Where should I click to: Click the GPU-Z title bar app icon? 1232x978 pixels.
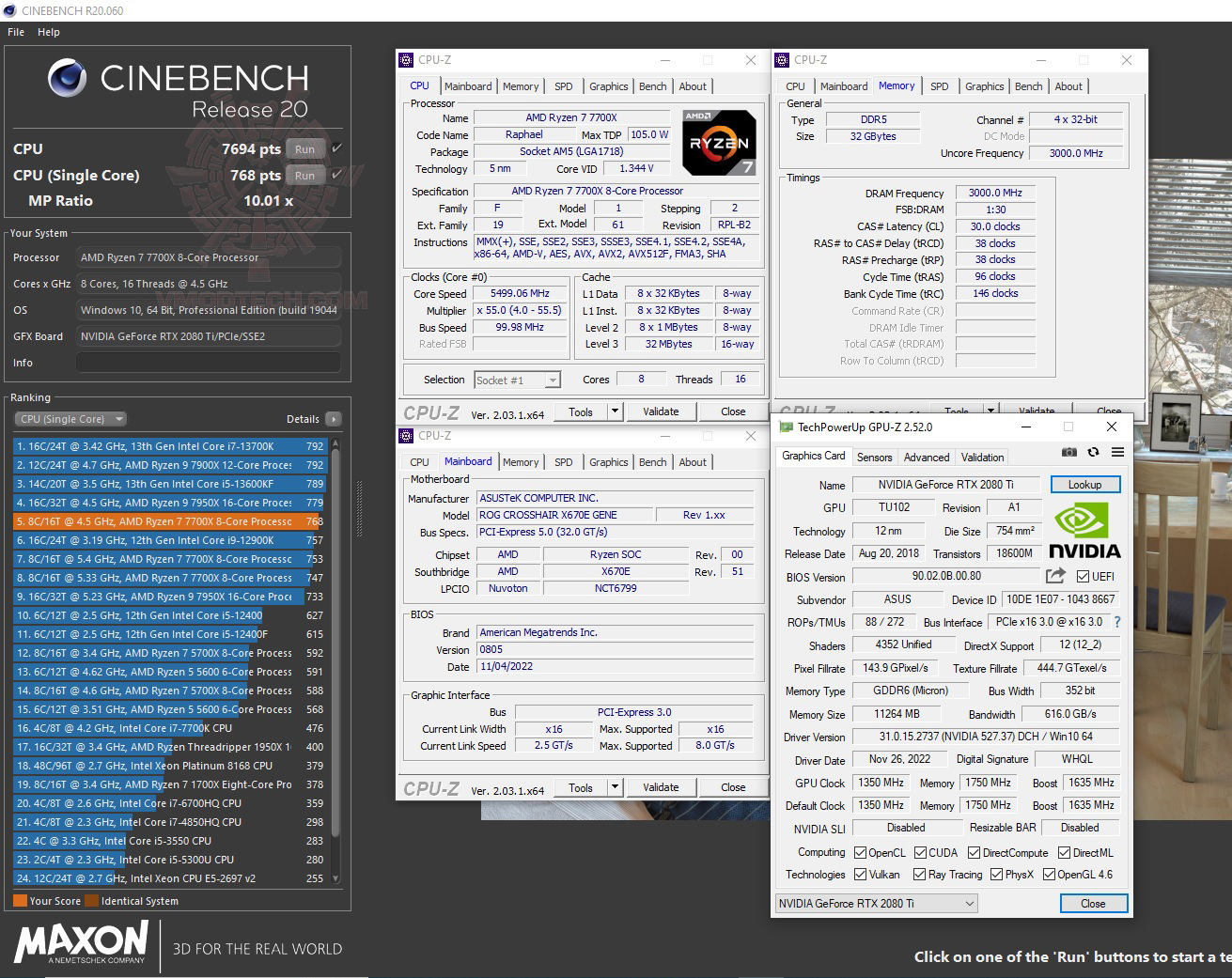click(785, 427)
